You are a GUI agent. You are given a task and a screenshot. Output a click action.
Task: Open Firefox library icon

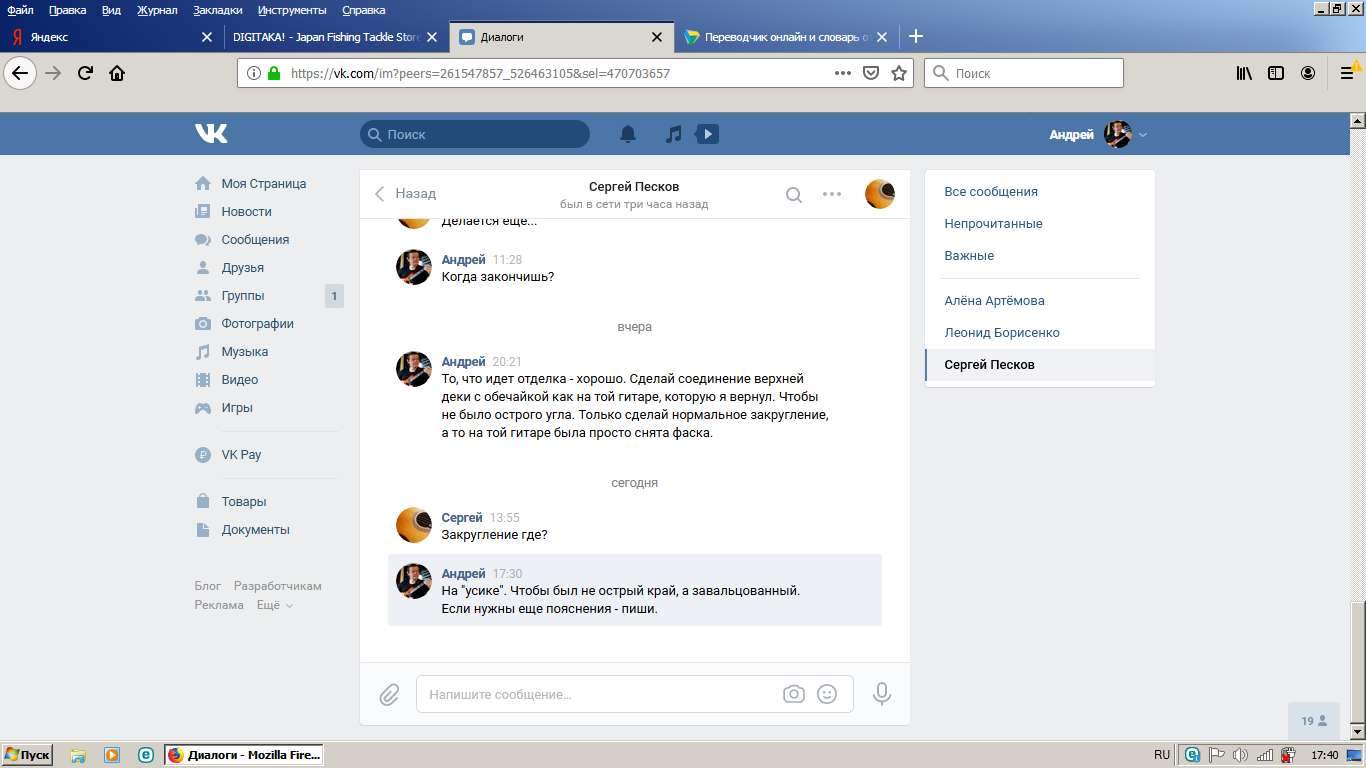[1244, 73]
